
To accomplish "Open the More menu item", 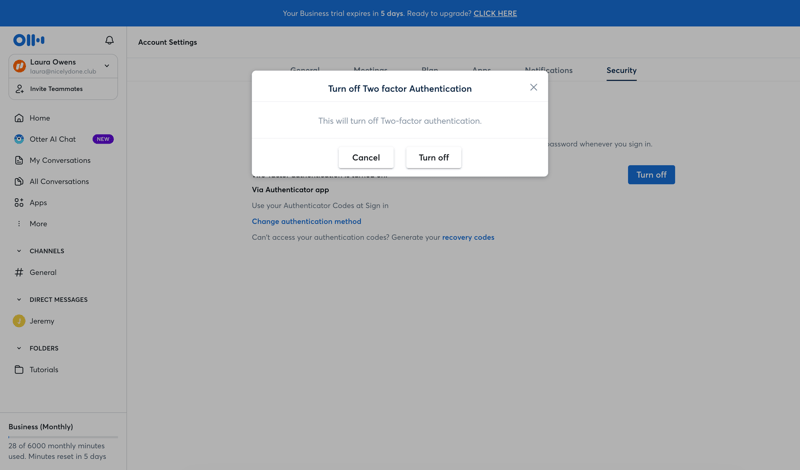I will [x=38, y=224].
